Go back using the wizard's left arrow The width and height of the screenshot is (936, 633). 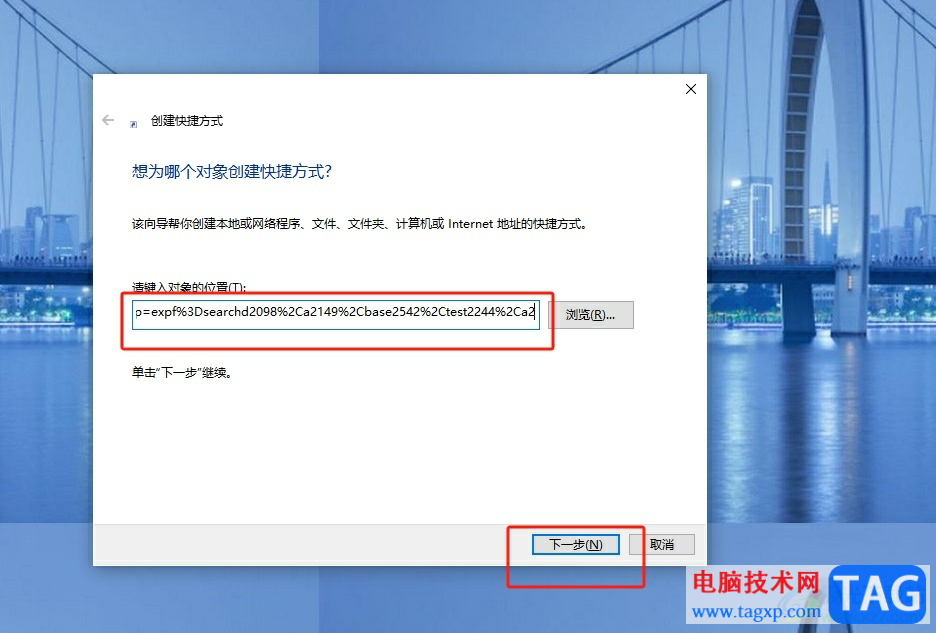(x=108, y=120)
